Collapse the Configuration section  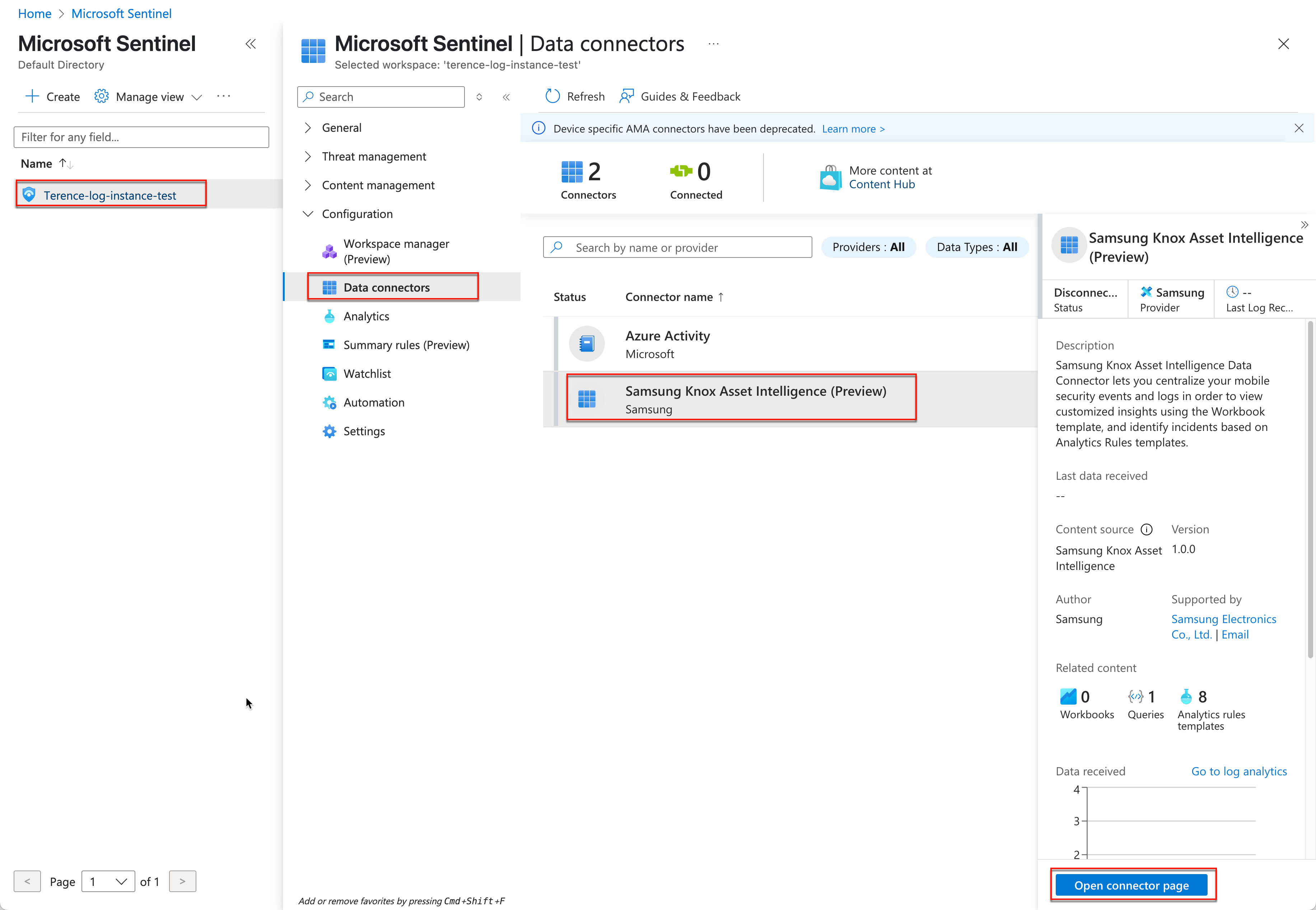(308, 214)
